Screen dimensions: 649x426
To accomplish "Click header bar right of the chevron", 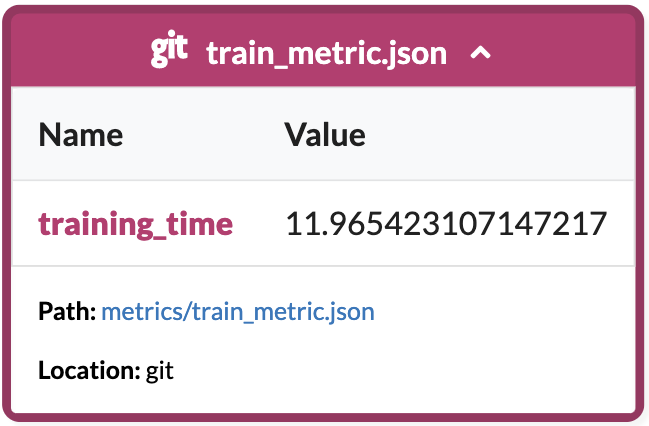I will click(570, 52).
